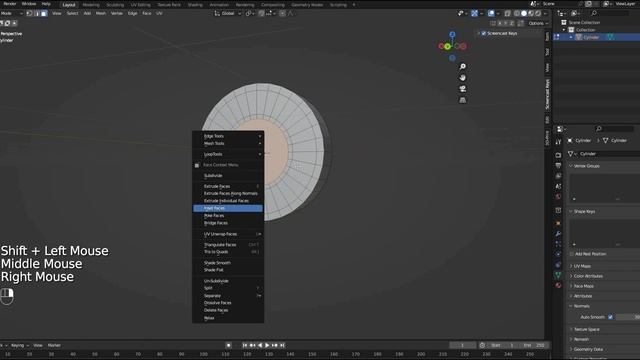
Task: Open the pivot point dropdown
Action: pyautogui.click(x=250, y=13)
